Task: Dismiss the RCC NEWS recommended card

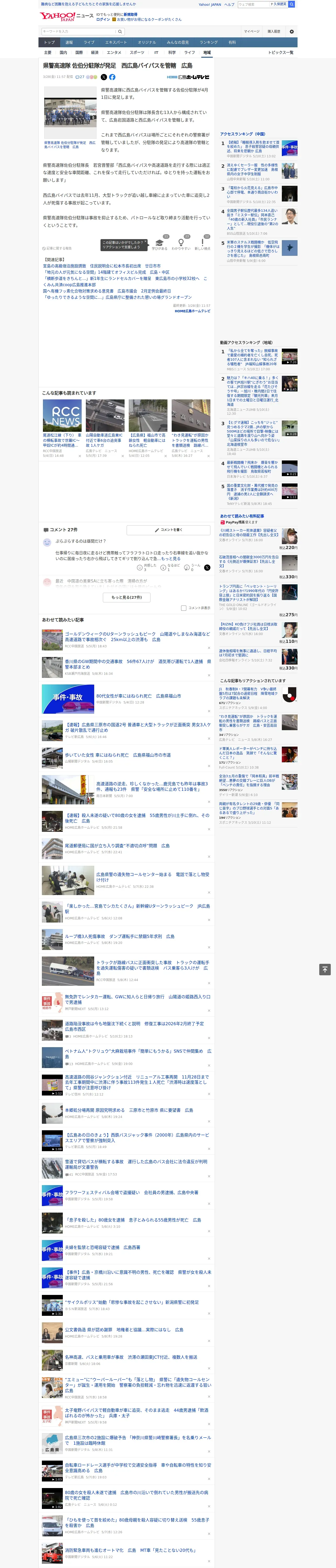Action: pos(80,456)
